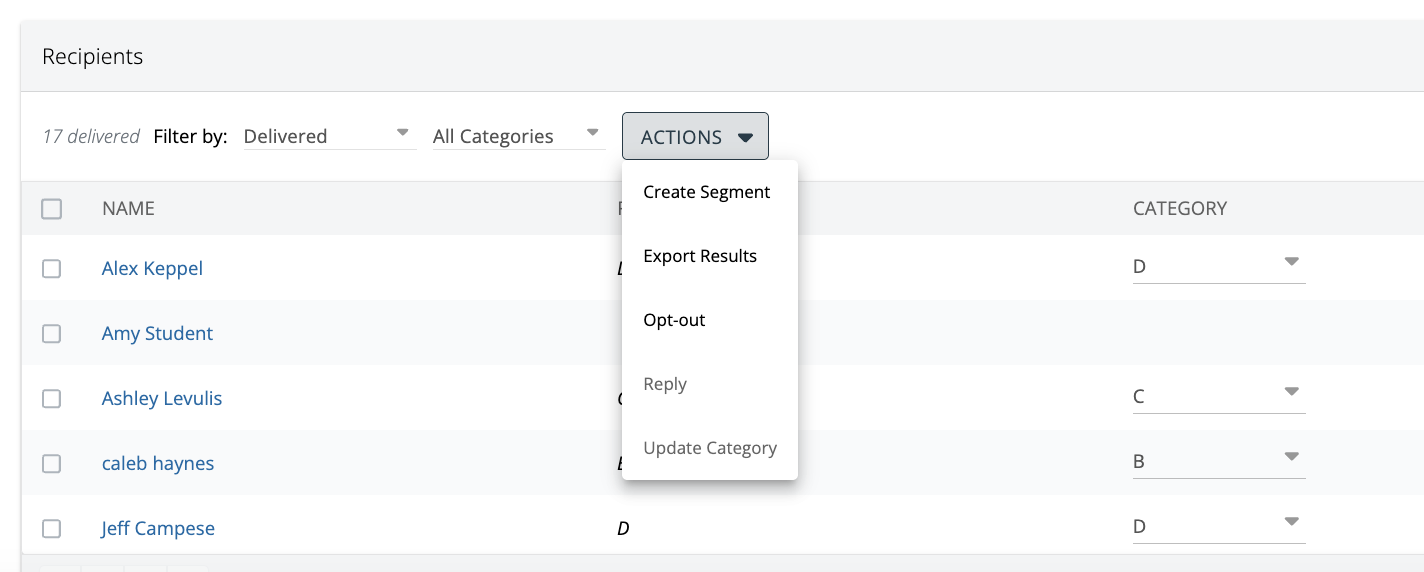Sort by the NAME column header
Viewport: 1424px width, 572px height.
[128, 208]
